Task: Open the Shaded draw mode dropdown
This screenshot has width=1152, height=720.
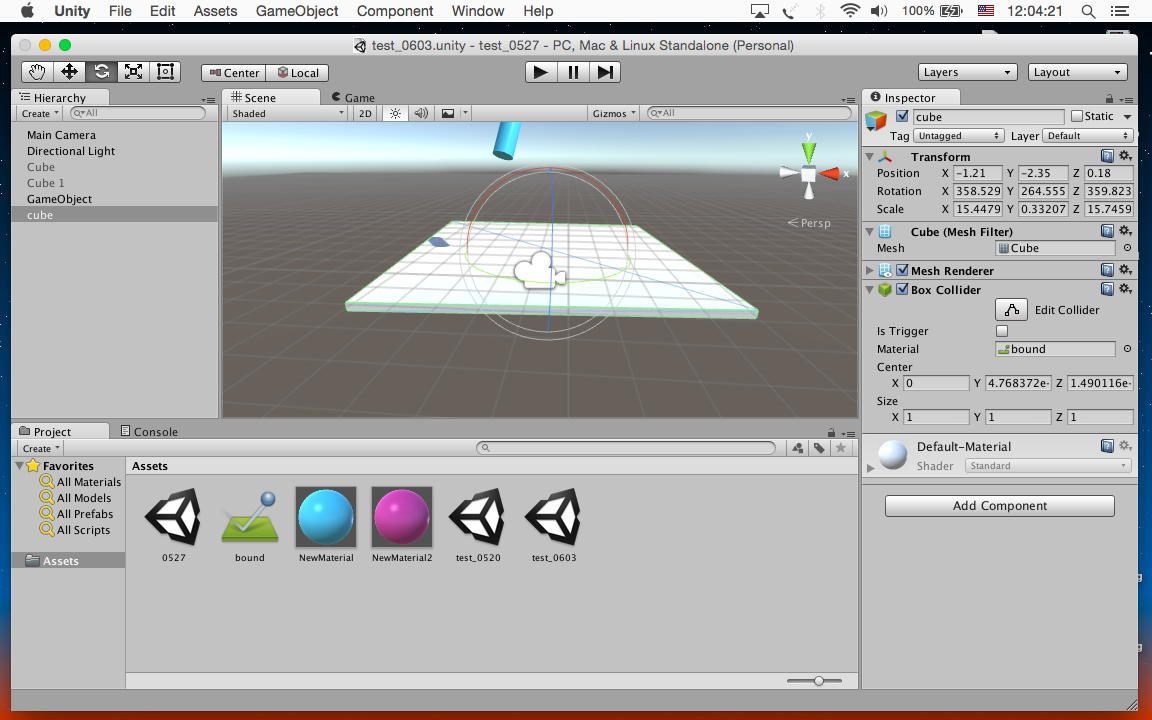Action: [287, 113]
